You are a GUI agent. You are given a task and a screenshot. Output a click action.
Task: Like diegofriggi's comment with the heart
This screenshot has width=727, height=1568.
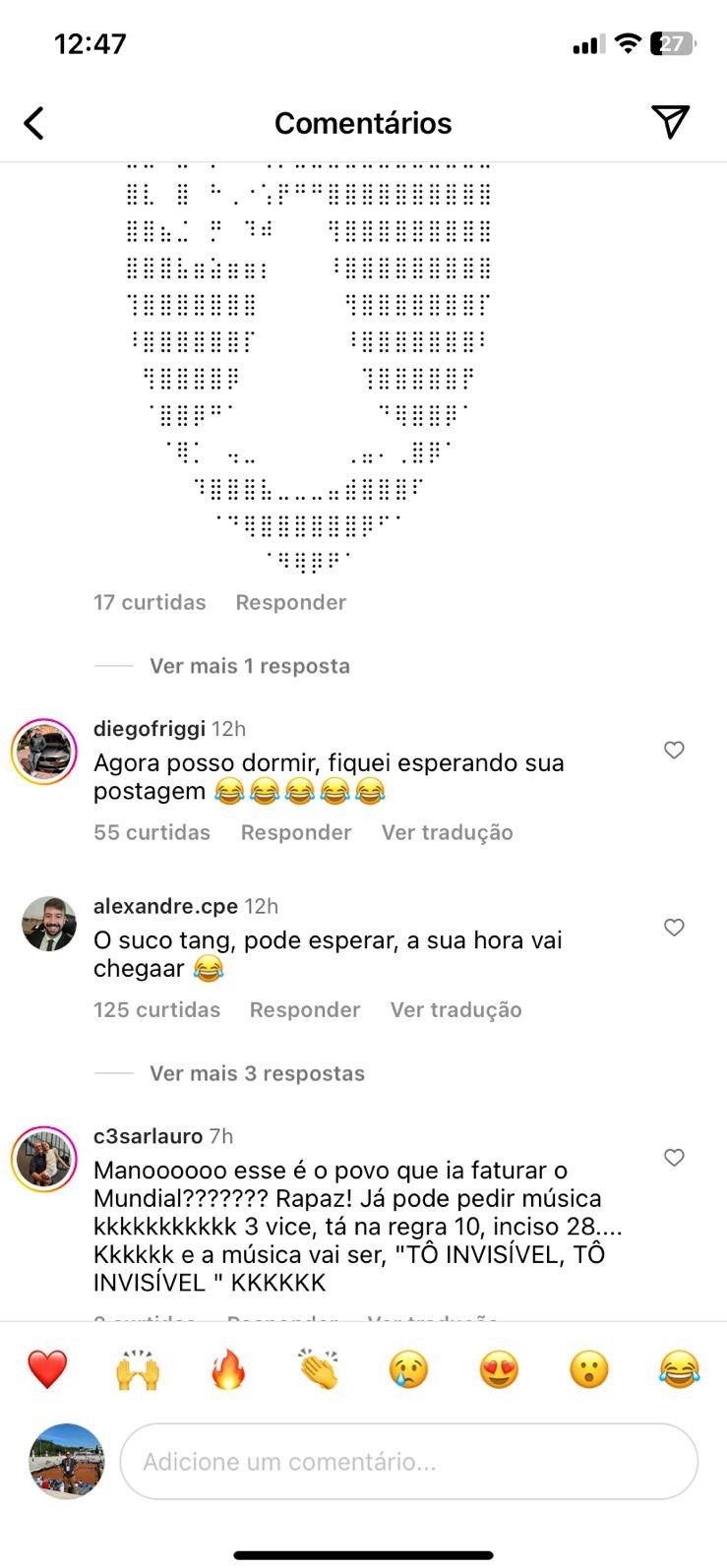[x=674, y=751]
